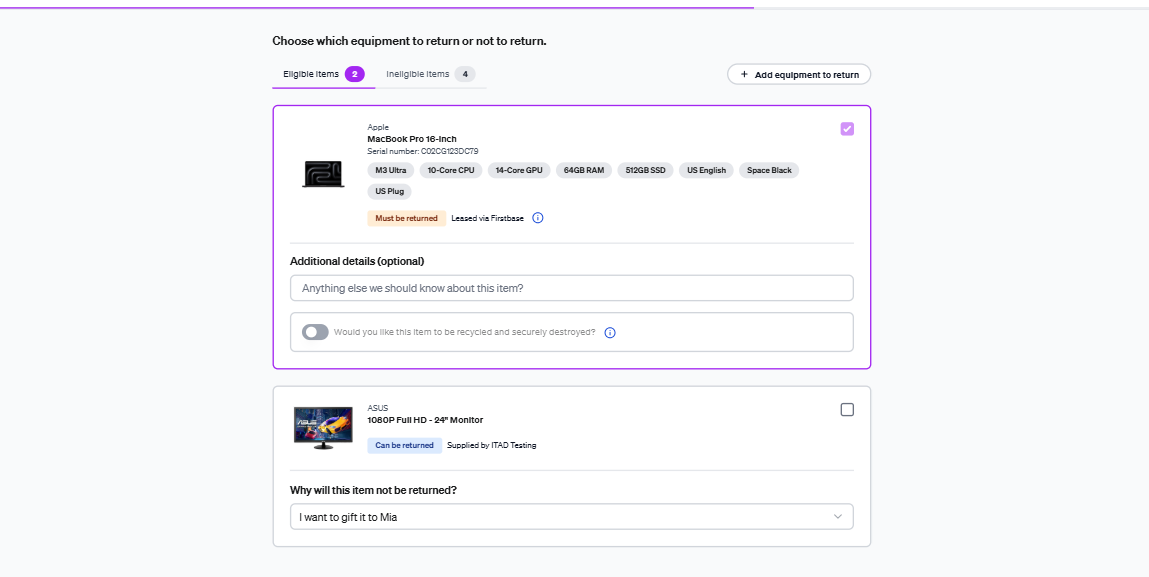The width and height of the screenshot is (1149, 577).
Task: Click the Additional details text field
Action: tap(572, 288)
